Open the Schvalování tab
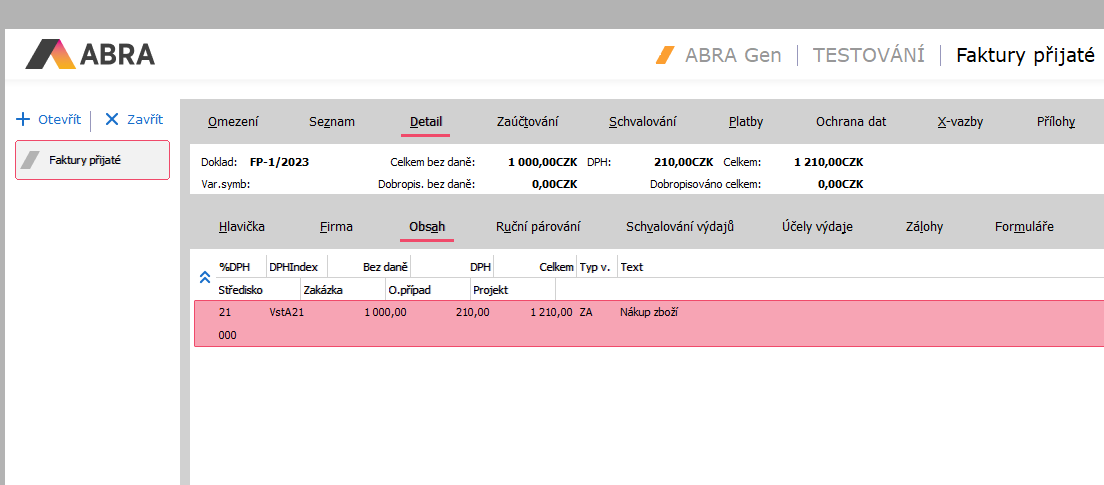Viewport: 1104px width, 485px height. (642, 122)
